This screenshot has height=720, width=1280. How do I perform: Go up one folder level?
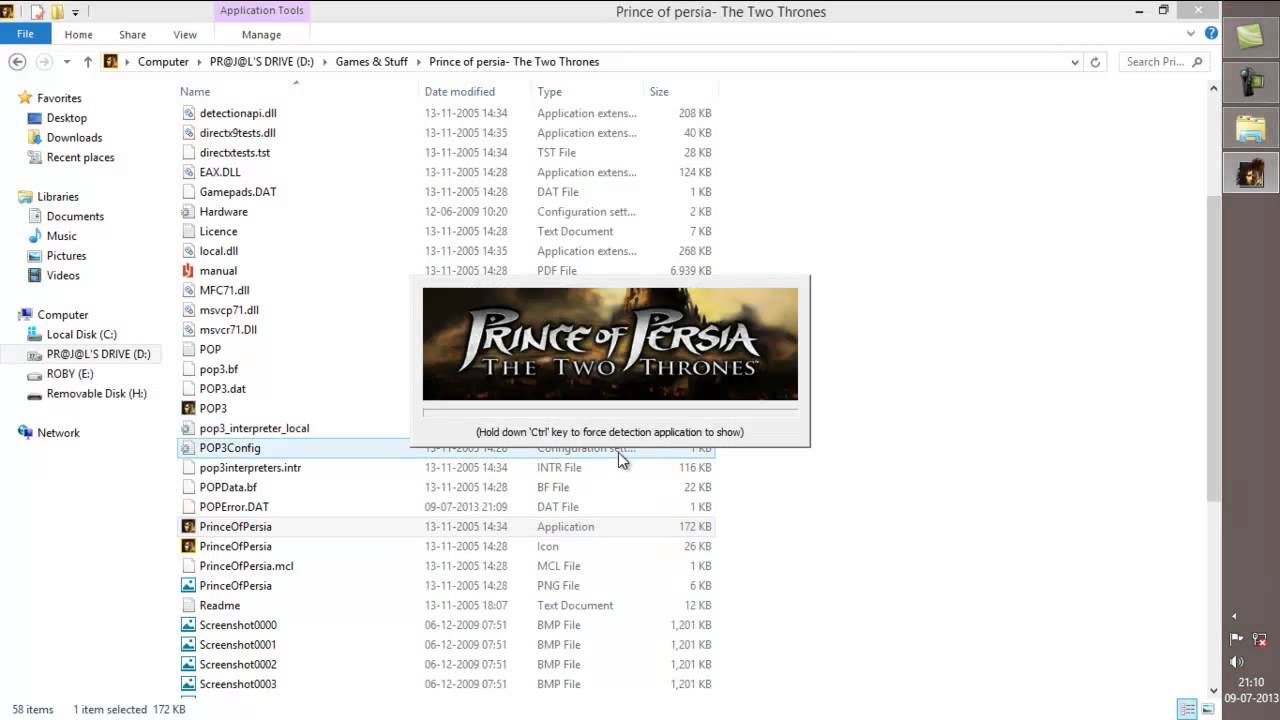pyautogui.click(x=88, y=61)
